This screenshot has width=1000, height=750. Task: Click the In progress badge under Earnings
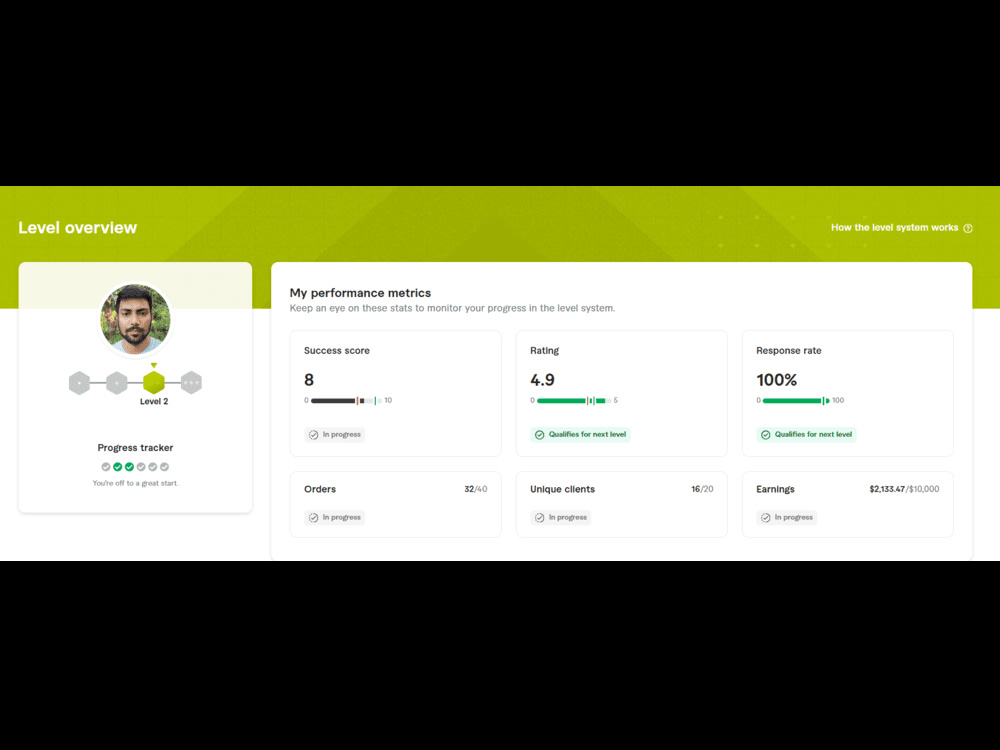click(x=786, y=517)
